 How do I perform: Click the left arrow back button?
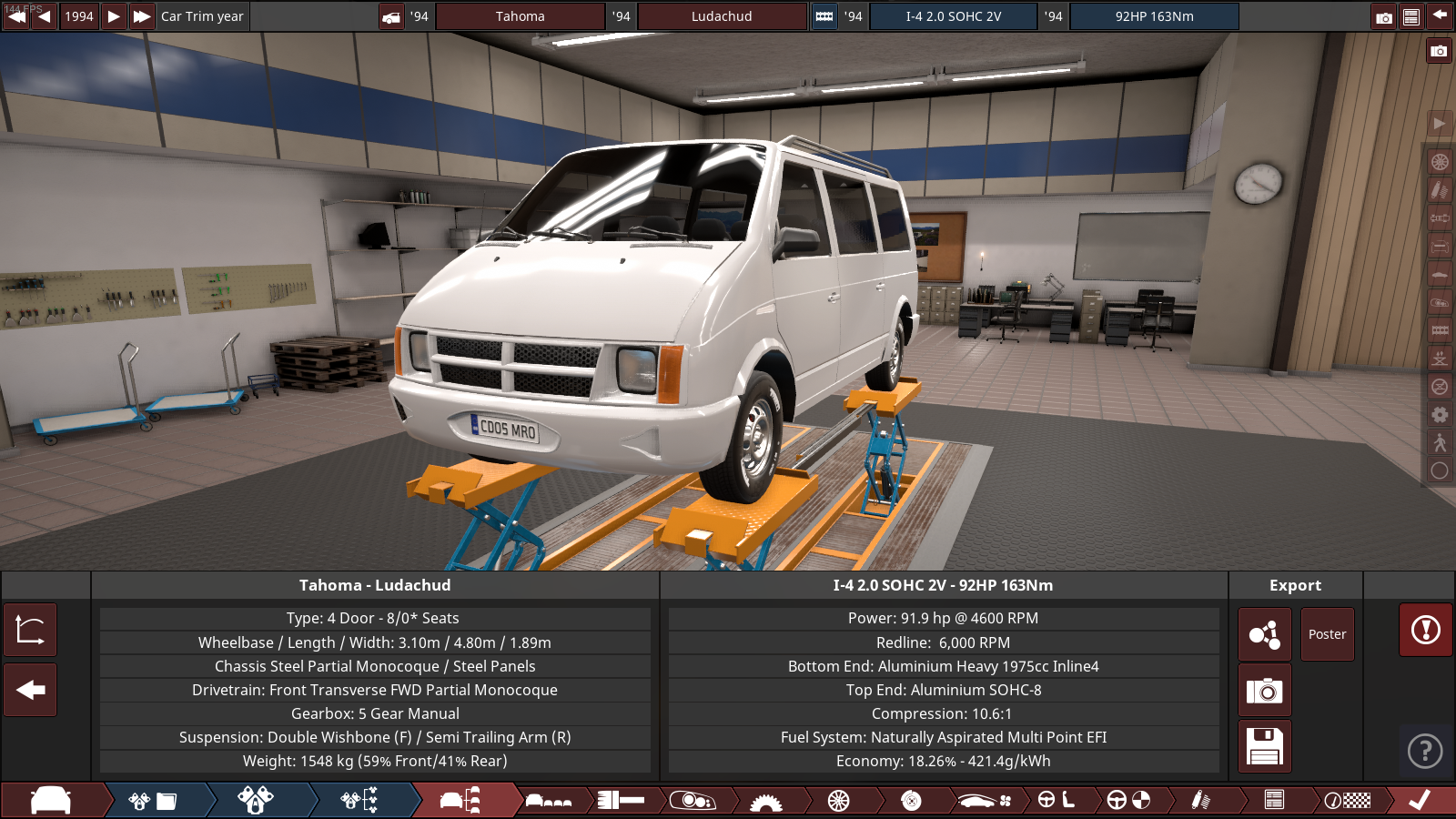(x=30, y=690)
